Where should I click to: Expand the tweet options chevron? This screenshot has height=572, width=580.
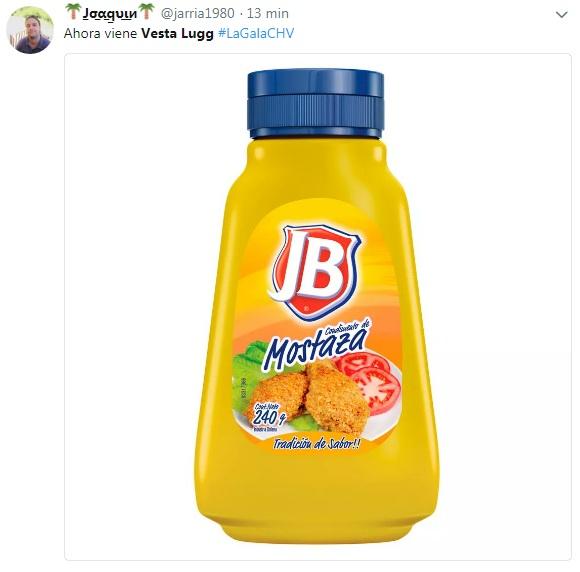click(561, 15)
